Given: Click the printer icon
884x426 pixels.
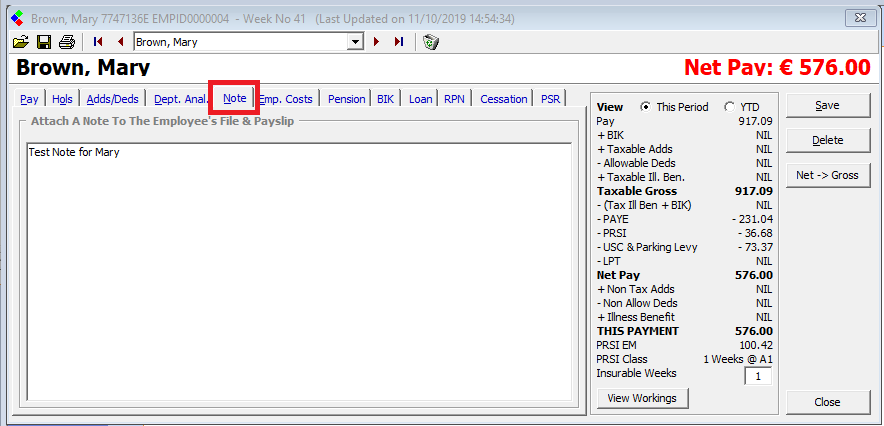Looking at the screenshot, I should pos(67,42).
